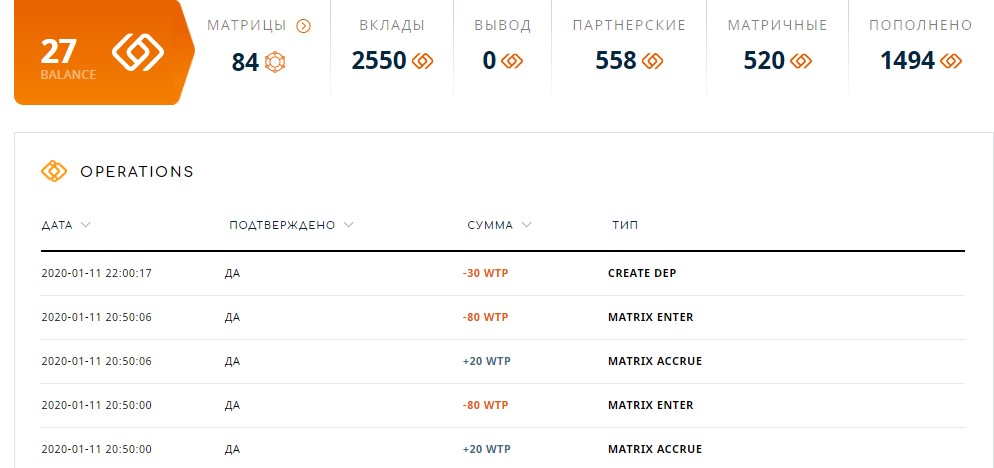Click the white logo on the orange balance badge

[138, 51]
